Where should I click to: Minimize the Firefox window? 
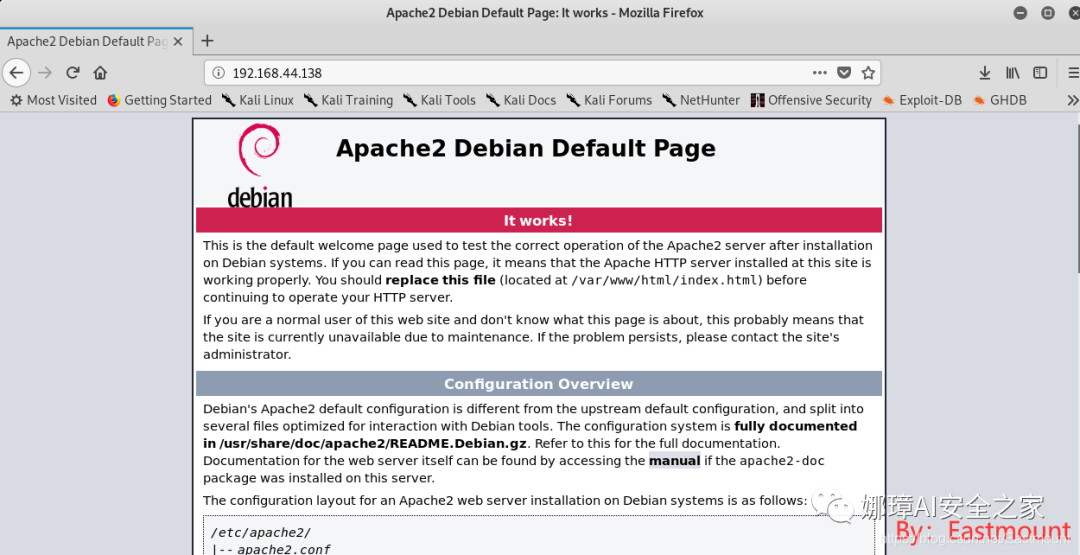[x=1020, y=13]
